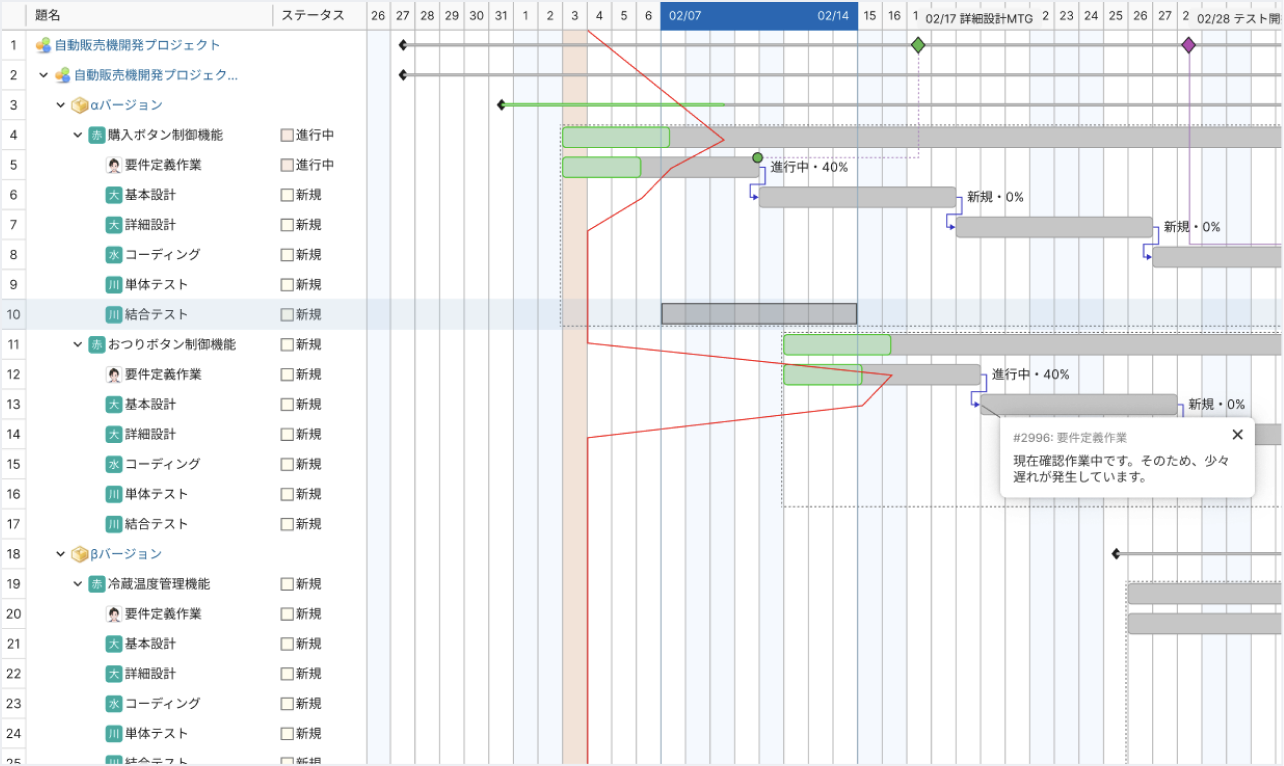Click the 水 icon in row 23 コーディング
This screenshot has height=766, width=1284.
[x=114, y=703]
